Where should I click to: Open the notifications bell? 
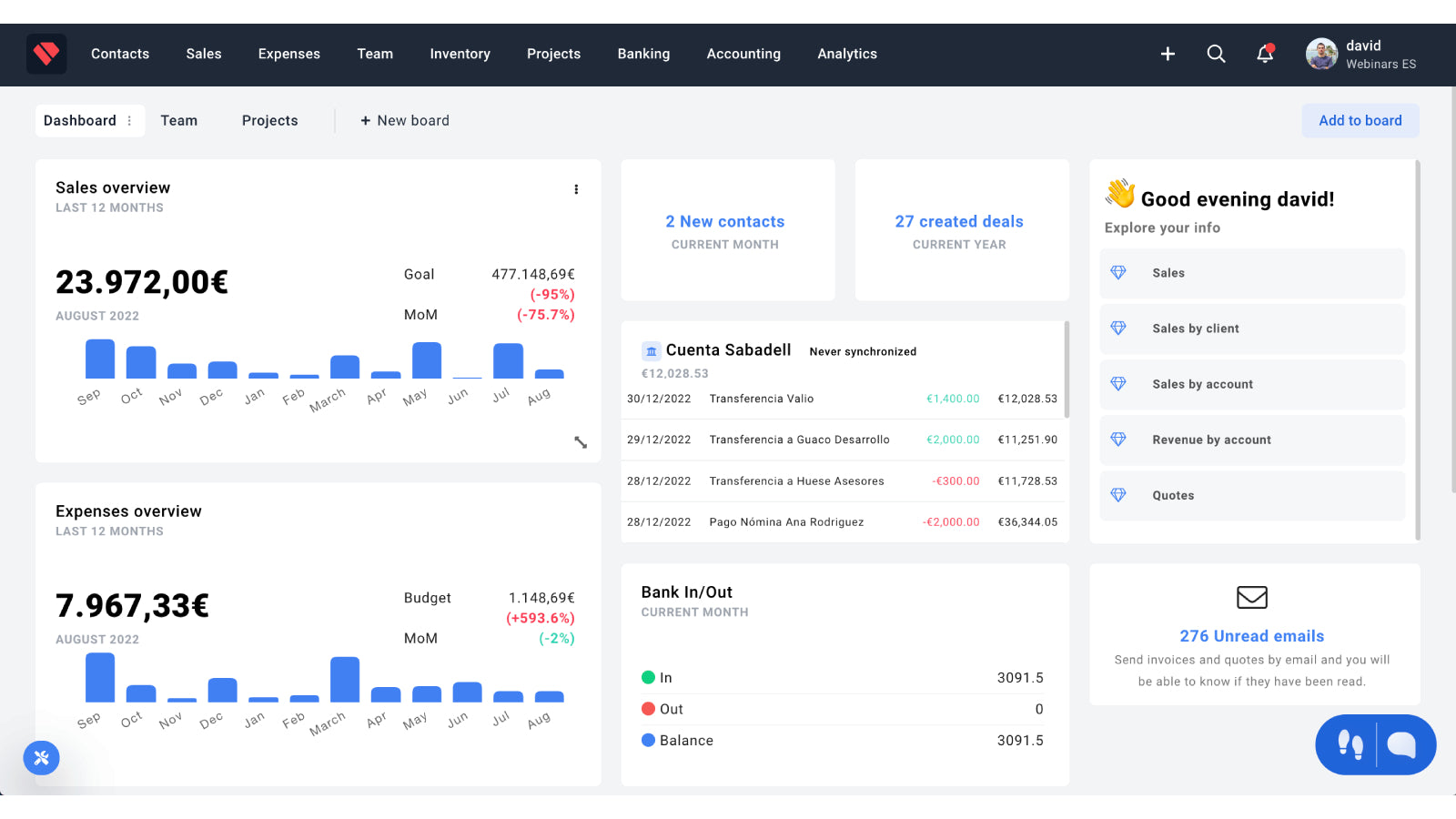tap(1264, 54)
